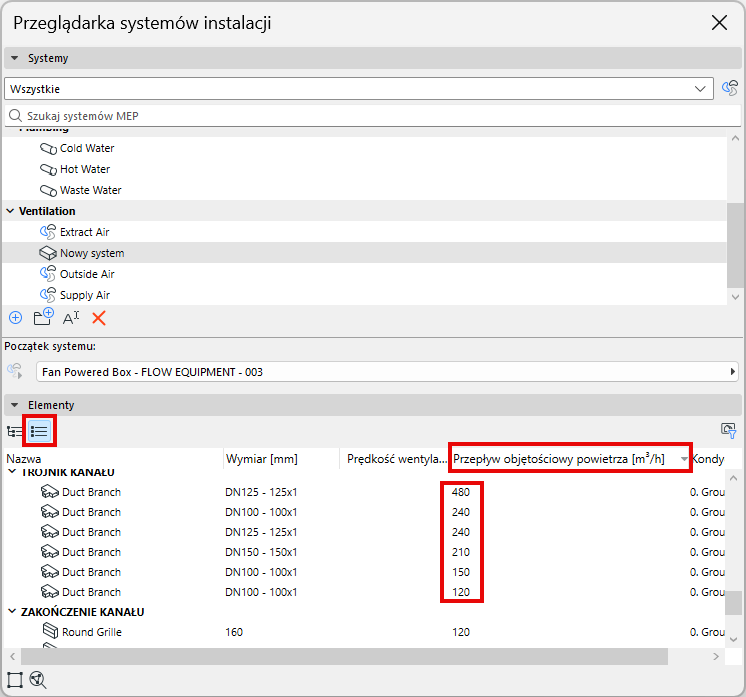Click the systems list vertical scrollbar thumb
746x697 pixels.
pos(735,245)
